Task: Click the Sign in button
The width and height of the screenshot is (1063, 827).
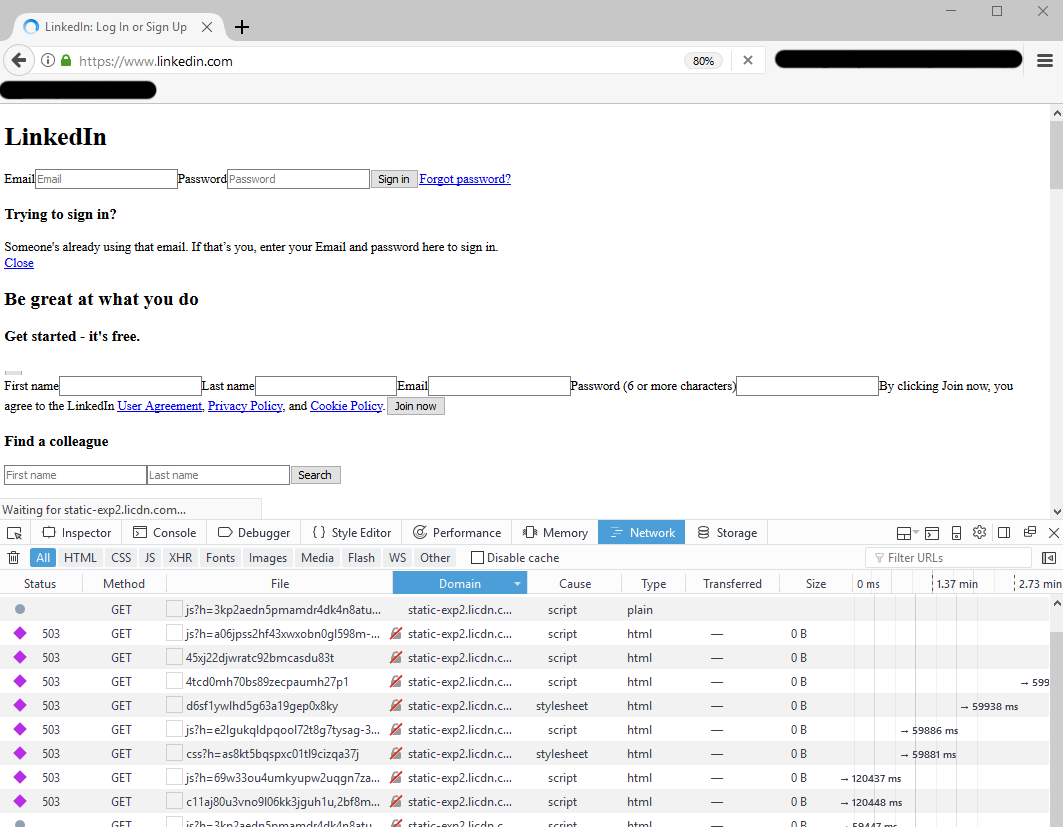Action: pos(394,179)
